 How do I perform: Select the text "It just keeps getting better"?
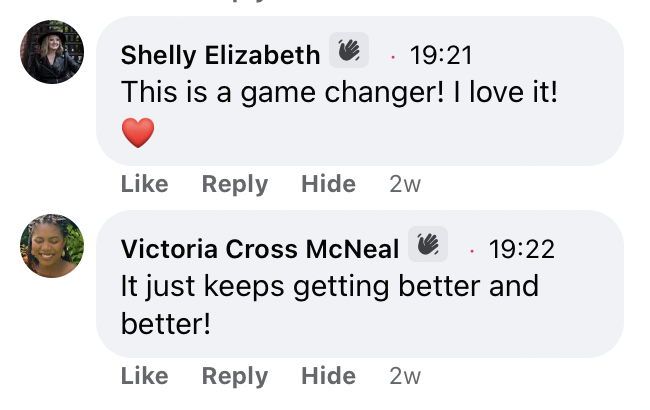[x=302, y=287]
